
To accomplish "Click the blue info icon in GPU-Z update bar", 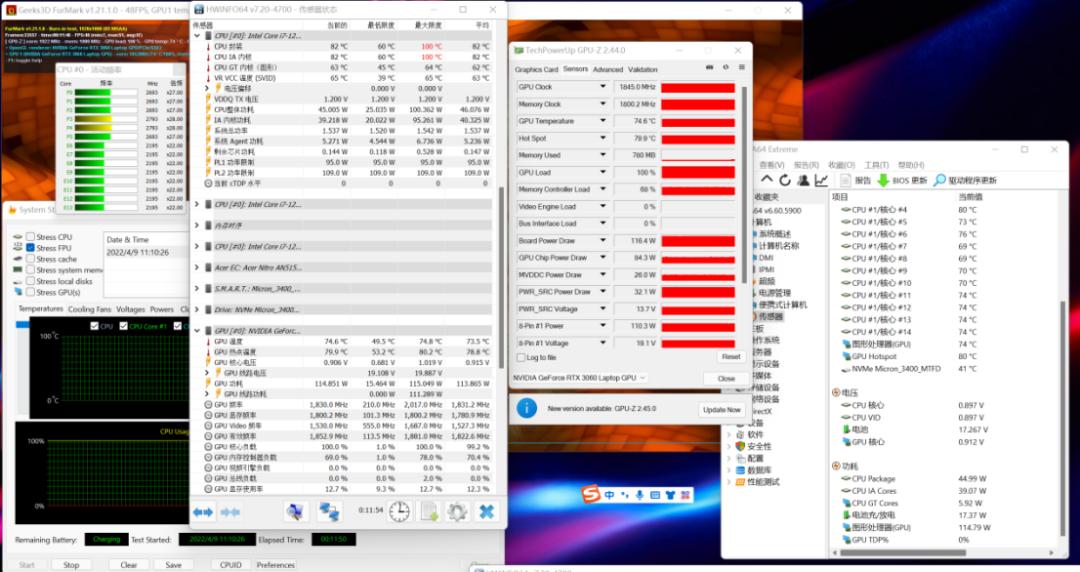I will tap(527, 408).
